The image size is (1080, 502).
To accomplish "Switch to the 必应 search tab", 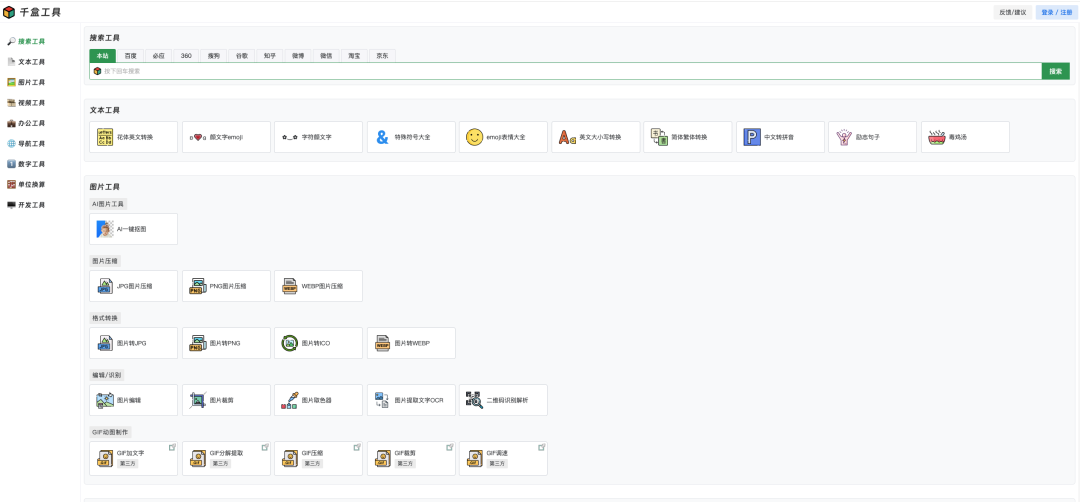I will coord(158,56).
